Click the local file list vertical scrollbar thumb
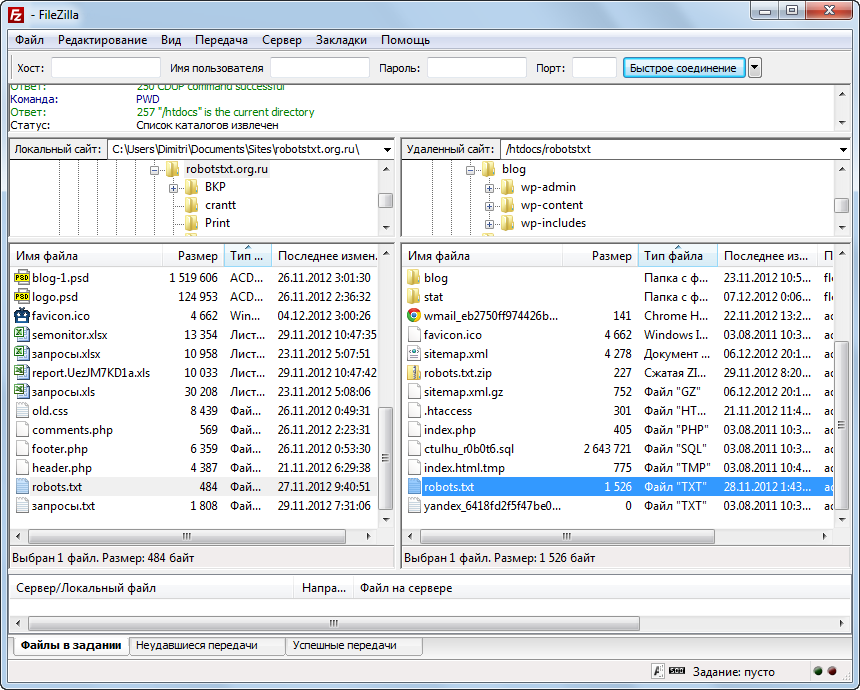 click(386, 458)
